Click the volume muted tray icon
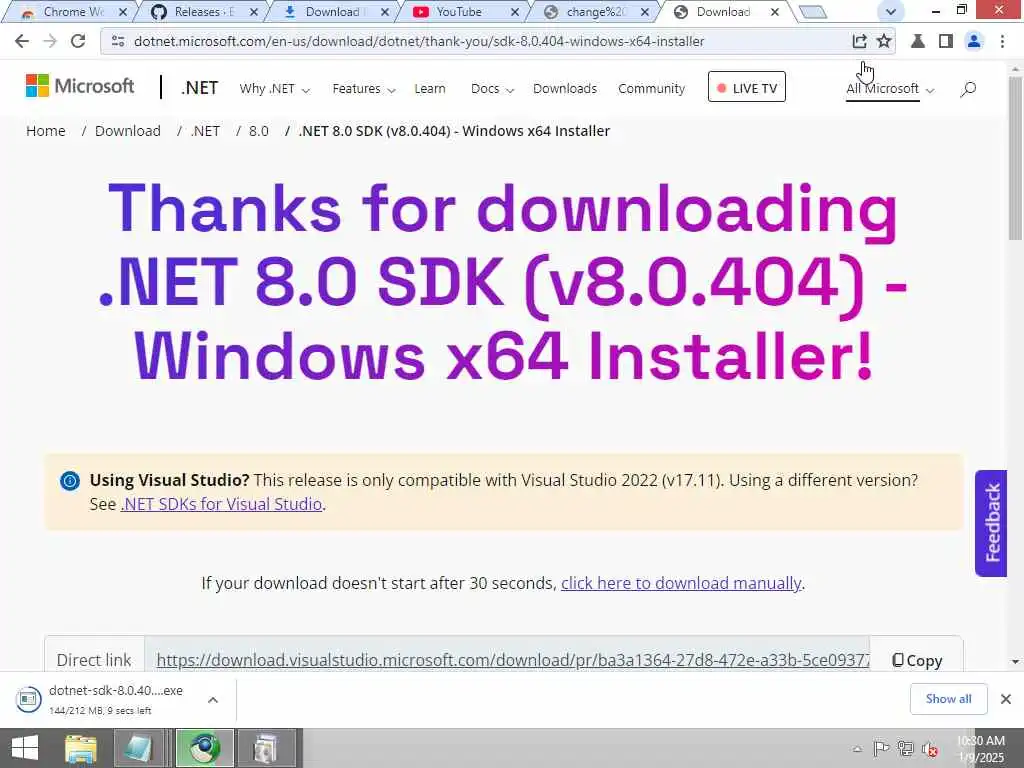The image size is (1024, 768). pyautogui.click(x=929, y=749)
